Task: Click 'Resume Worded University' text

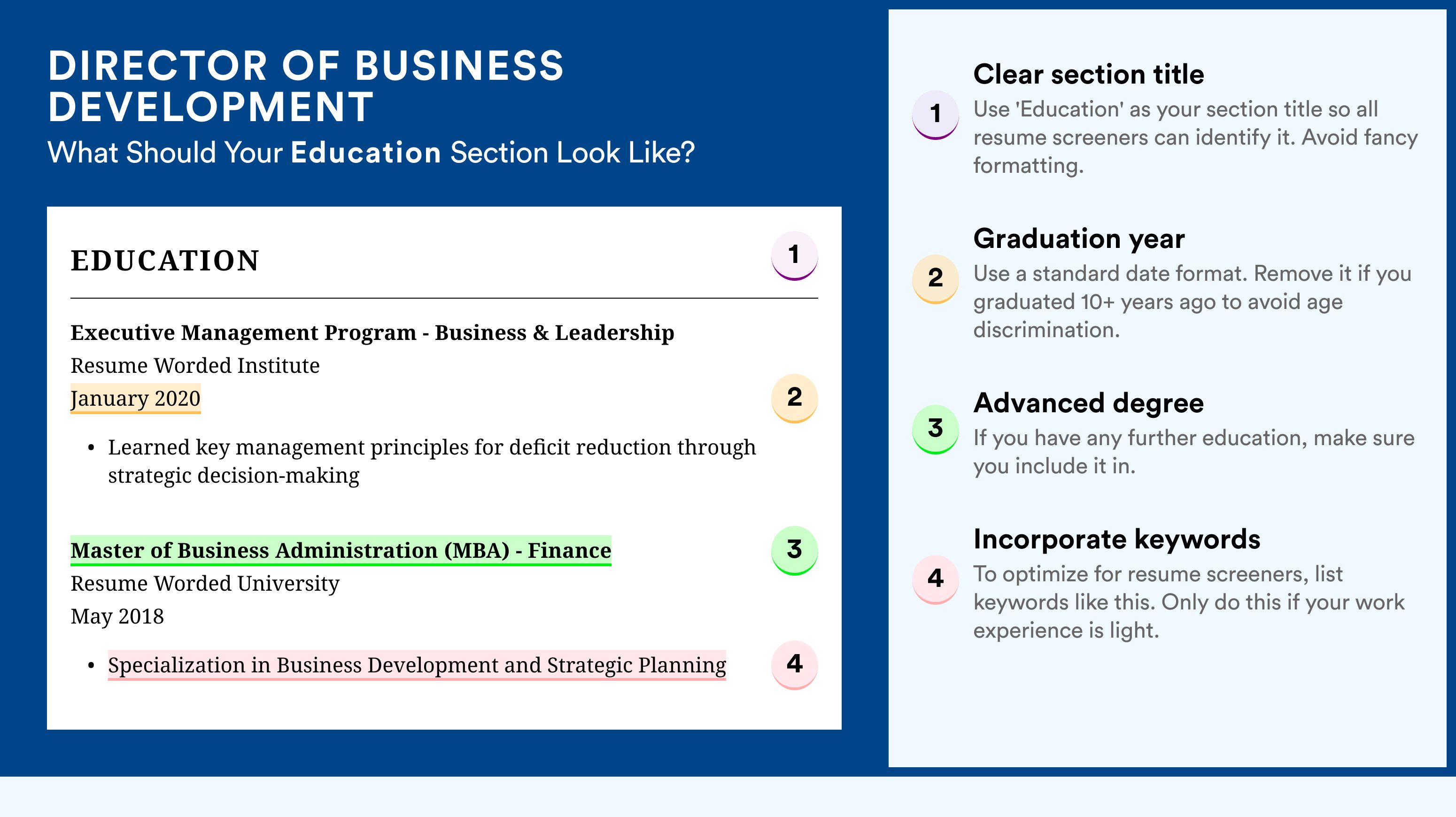Action: point(205,584)
